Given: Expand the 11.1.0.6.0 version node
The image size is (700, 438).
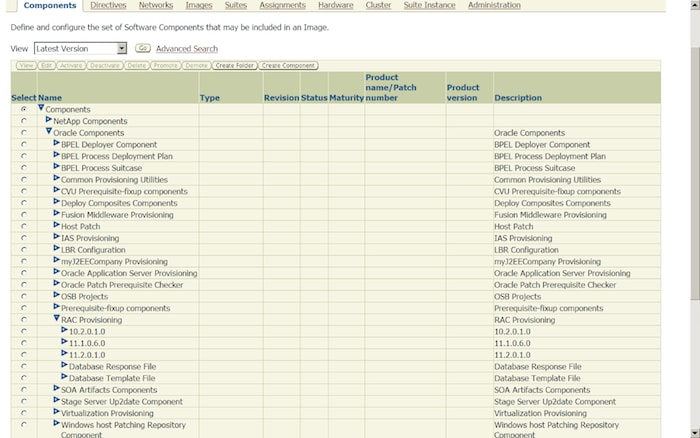Looking at the screenshot, I should 64,341.
